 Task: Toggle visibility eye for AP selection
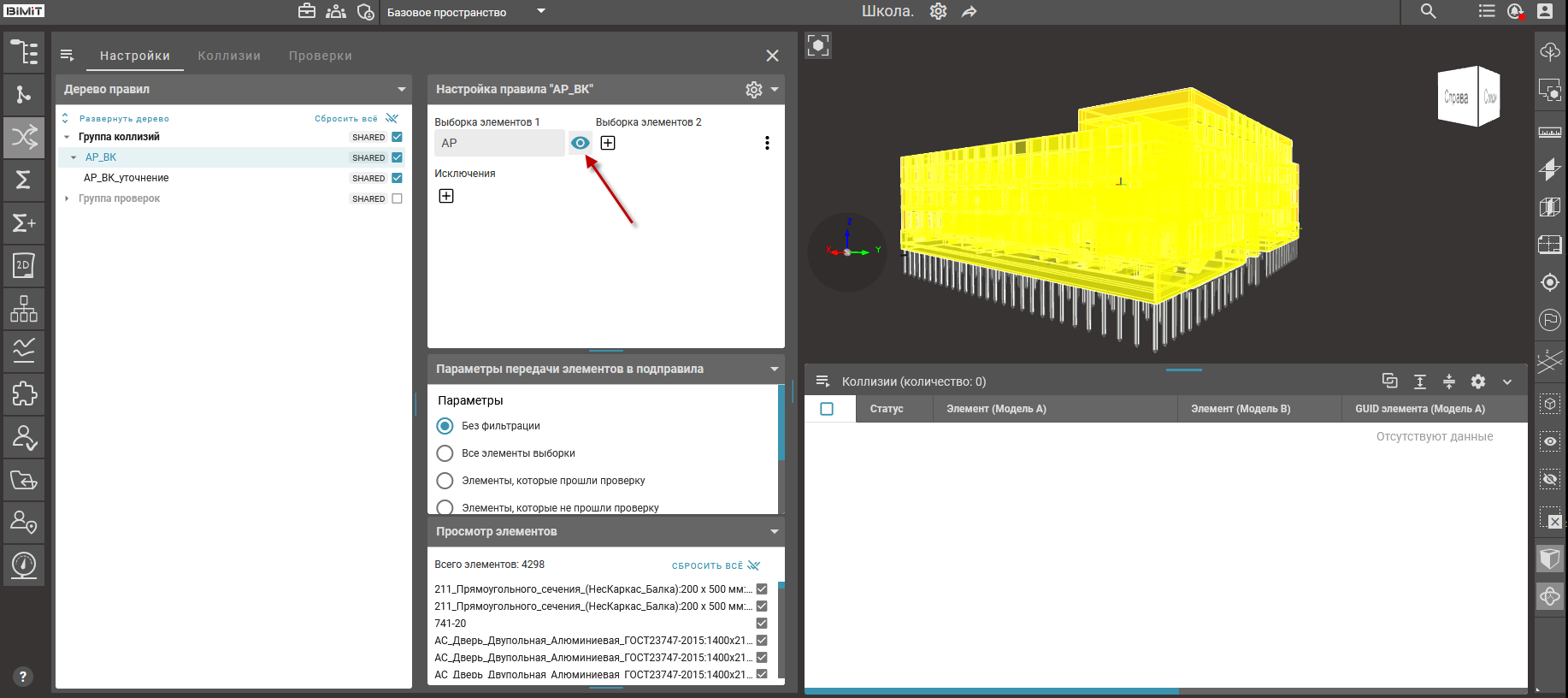580,143
